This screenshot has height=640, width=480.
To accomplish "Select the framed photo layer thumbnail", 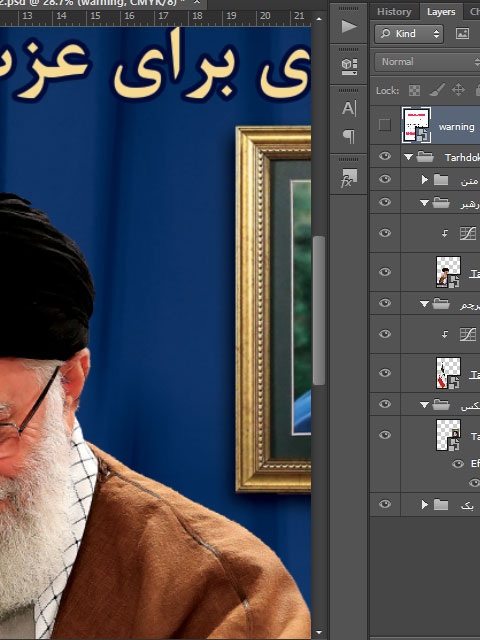I will 448,435.
